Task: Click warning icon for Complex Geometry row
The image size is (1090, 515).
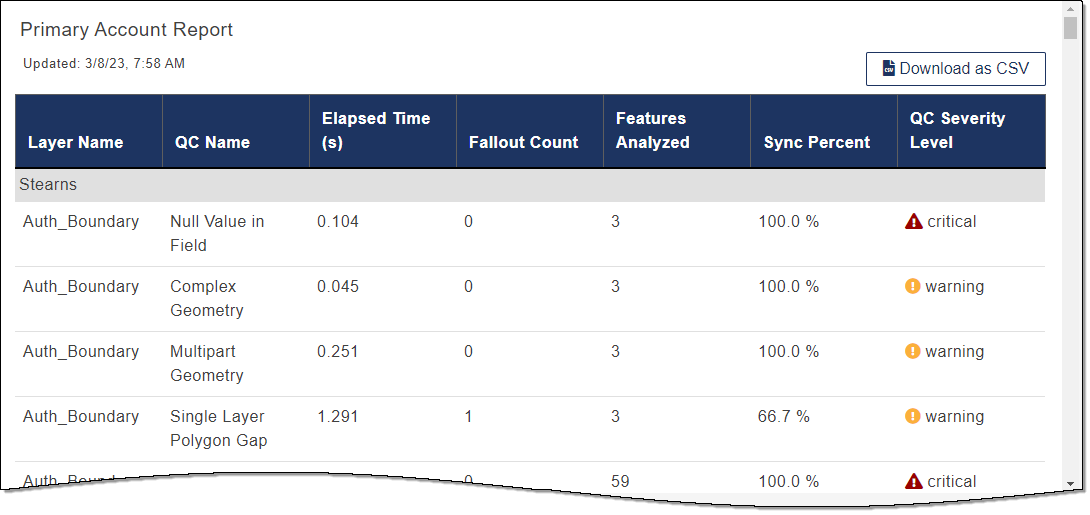Action: pos(912,287)
